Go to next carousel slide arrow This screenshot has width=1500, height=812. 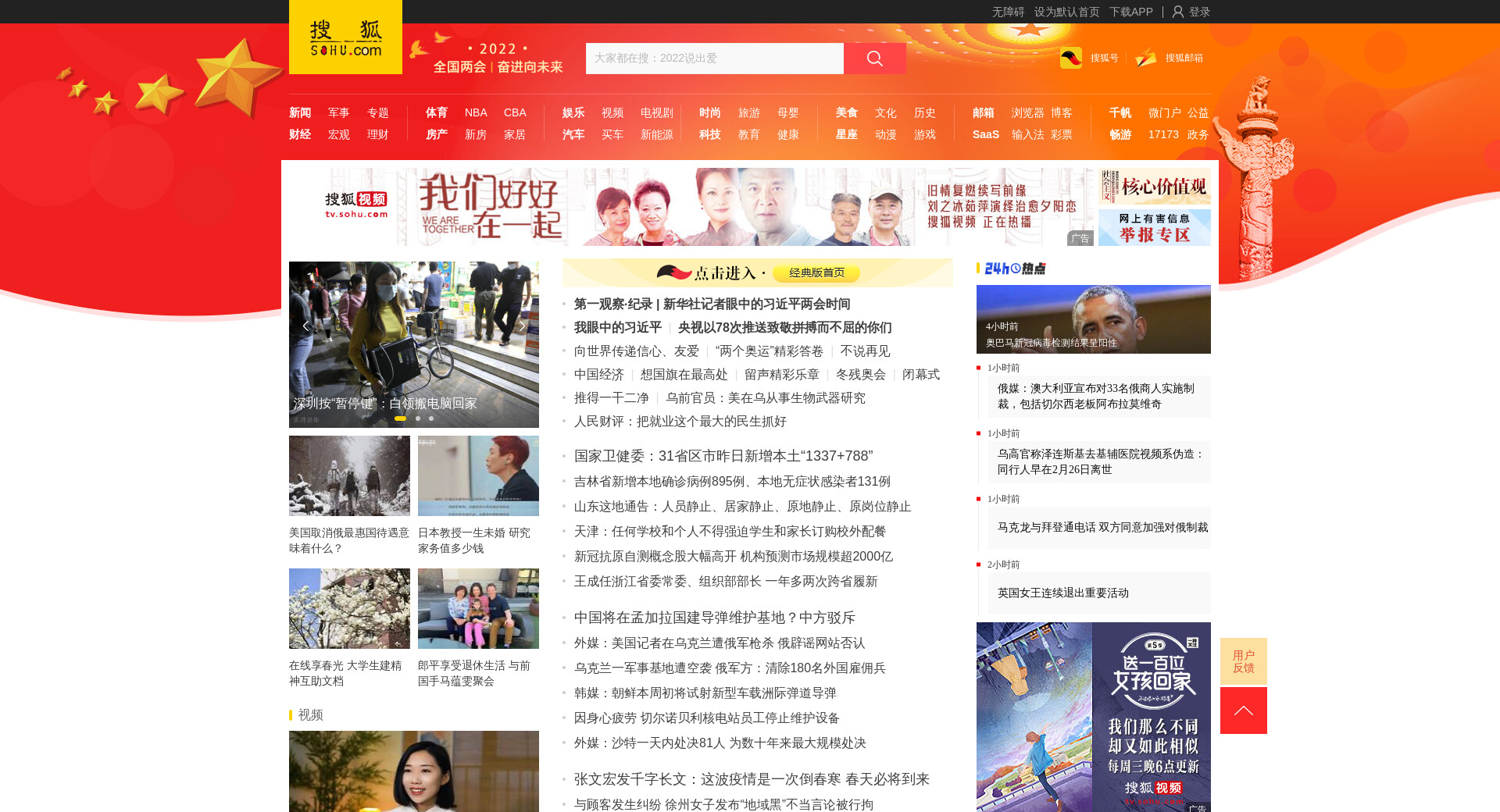(523, 326)
